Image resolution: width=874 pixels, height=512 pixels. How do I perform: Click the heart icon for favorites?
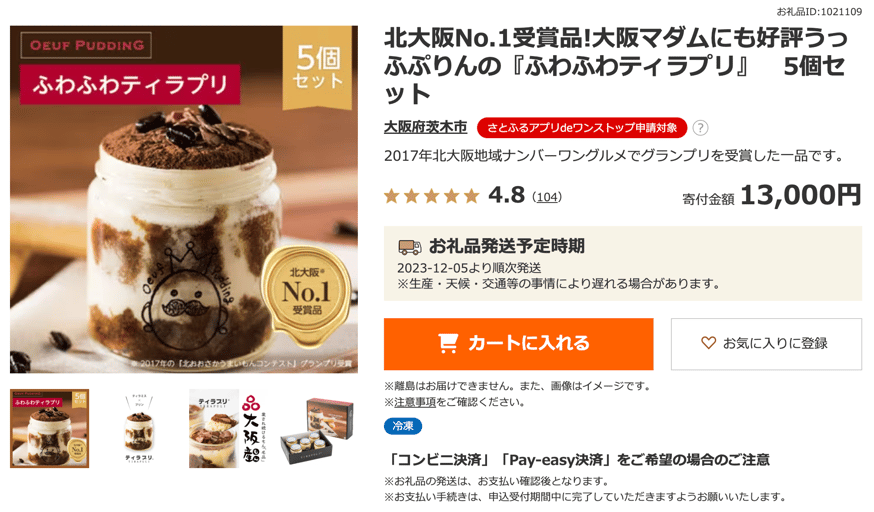coord(708,343)
